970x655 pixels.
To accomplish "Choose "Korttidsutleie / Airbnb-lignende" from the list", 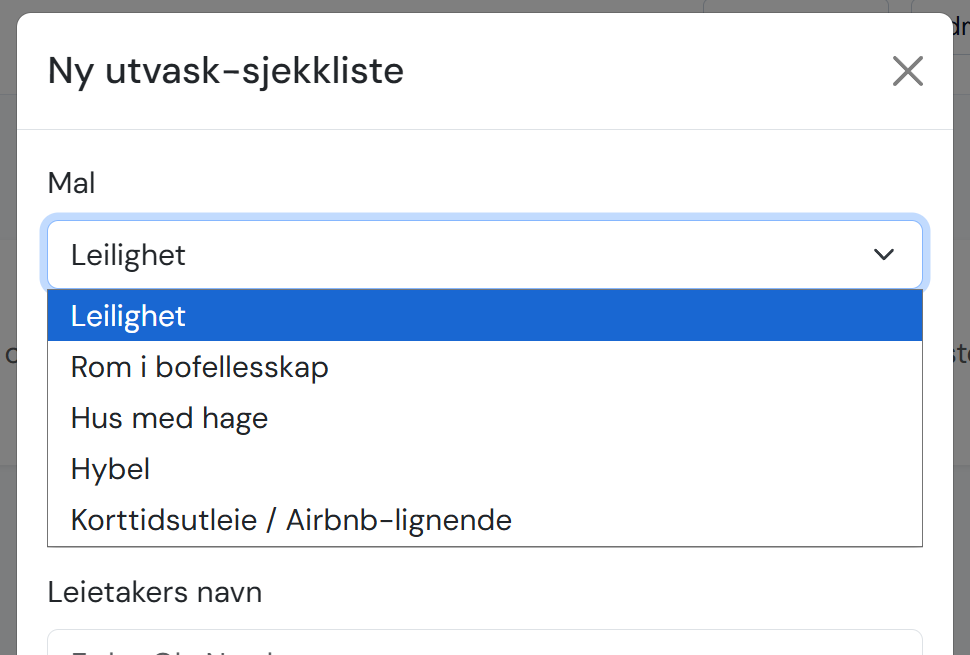I will pos(290,519).
